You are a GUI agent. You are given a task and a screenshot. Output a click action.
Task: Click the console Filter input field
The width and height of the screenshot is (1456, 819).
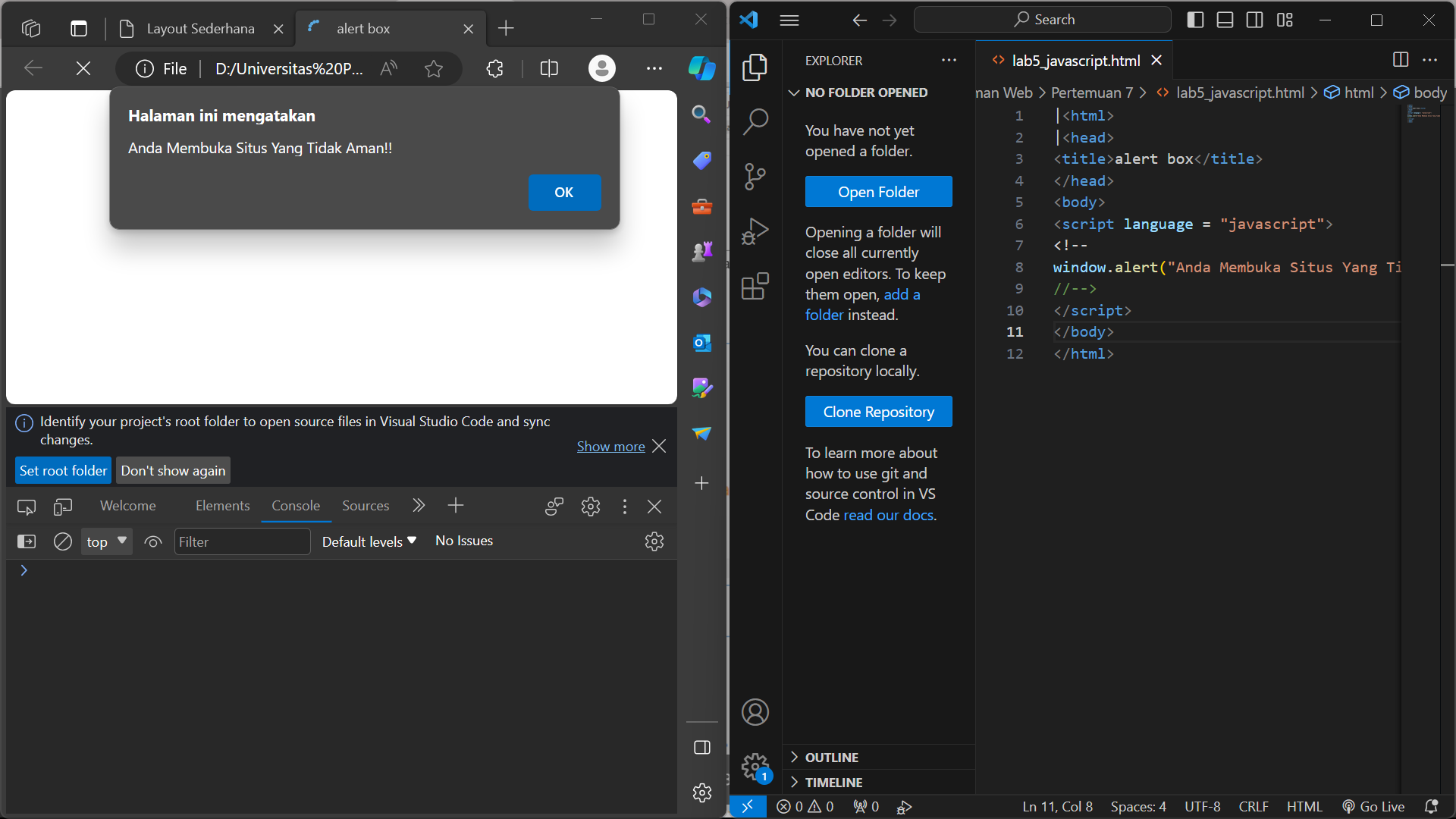(x=242, y=541)
